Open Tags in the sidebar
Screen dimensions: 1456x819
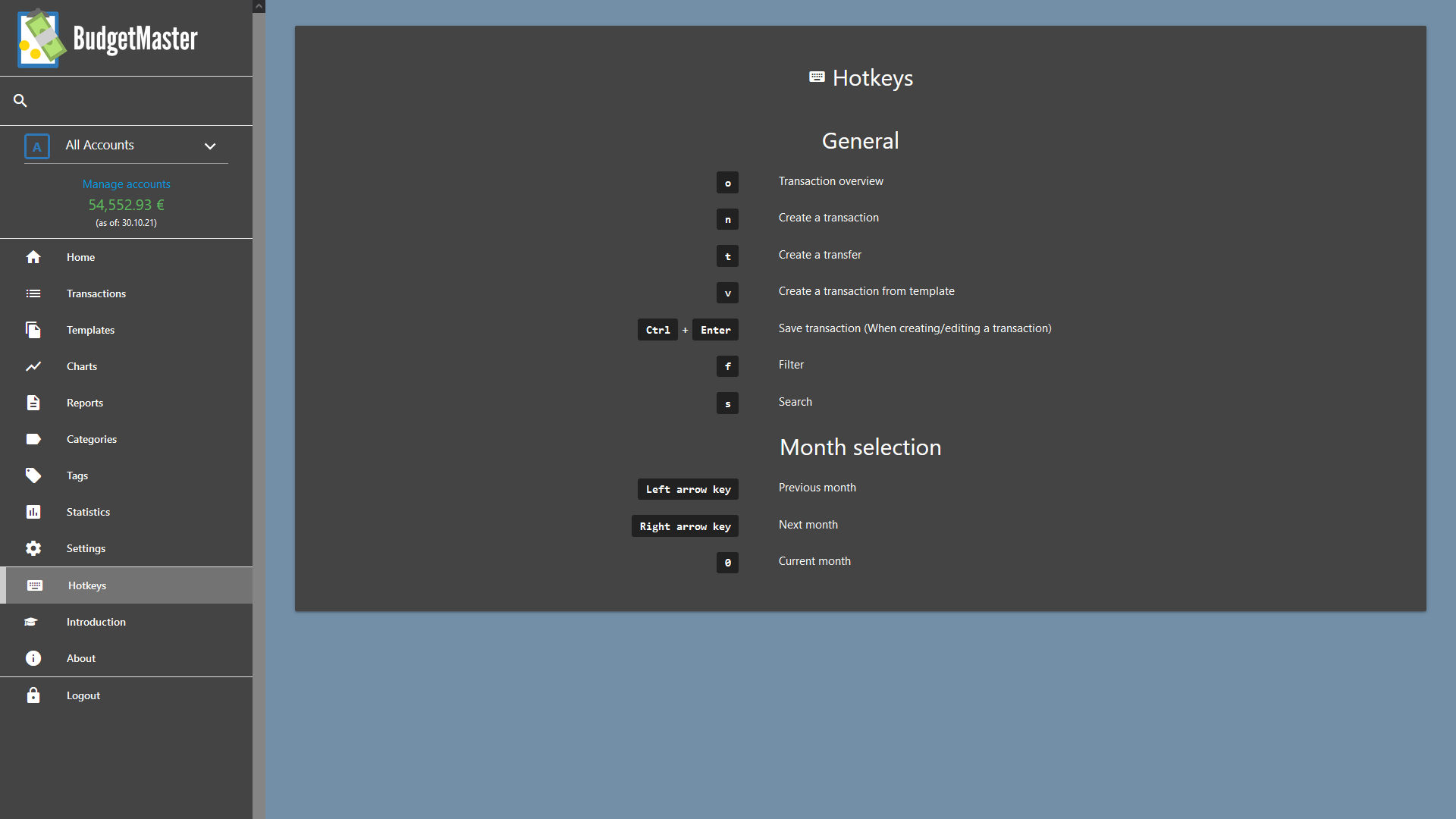(x=126, y=475)
